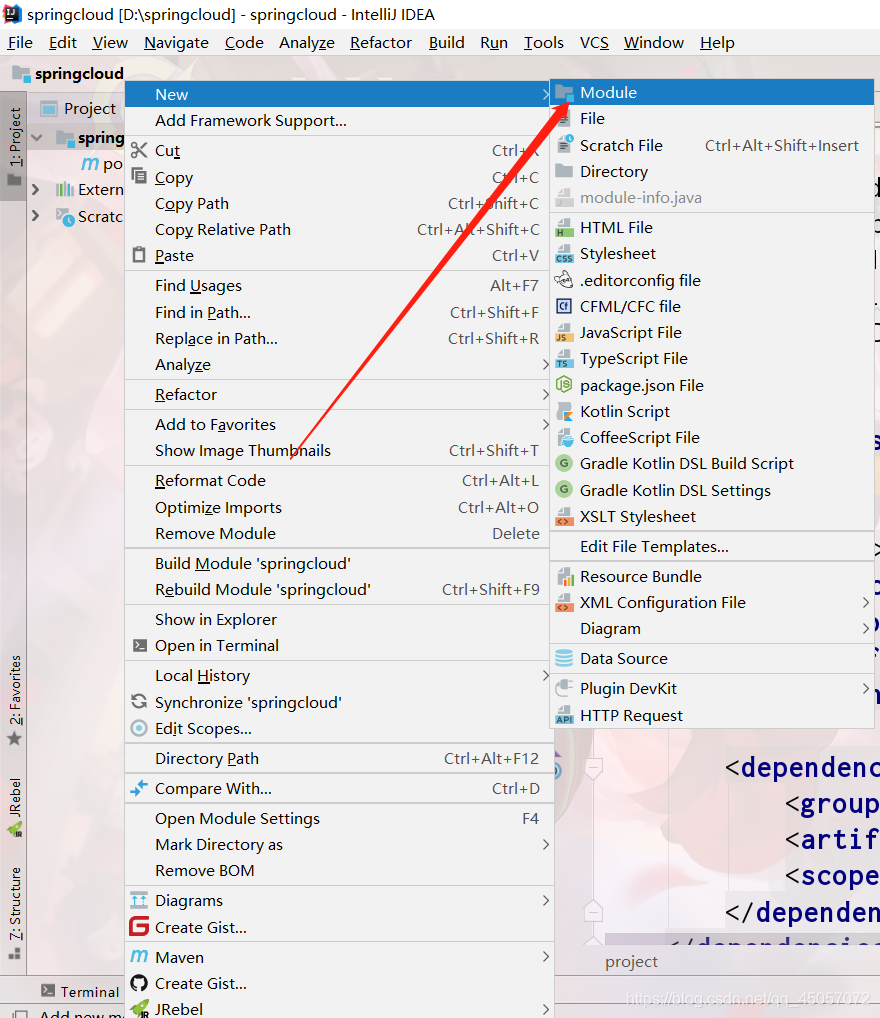Click the TypeScript File icon
Viewport: 880px width, 1018px height.
pos(564,359)
